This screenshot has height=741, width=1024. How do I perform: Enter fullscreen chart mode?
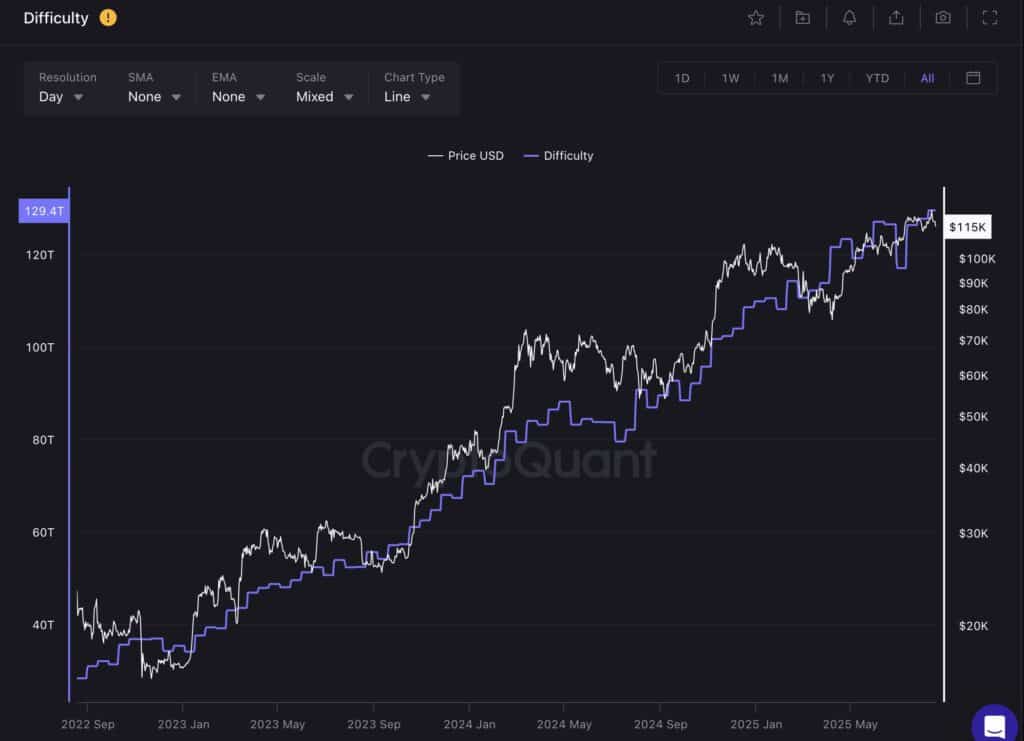point(990,18)
